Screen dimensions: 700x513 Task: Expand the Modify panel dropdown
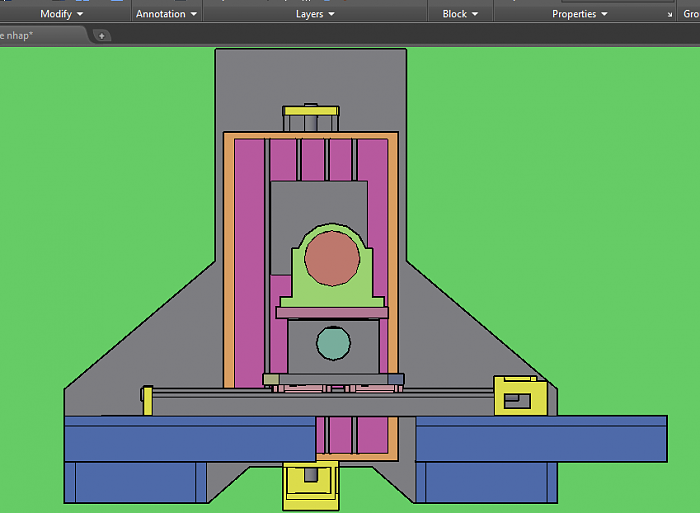[x=61, y=14]
